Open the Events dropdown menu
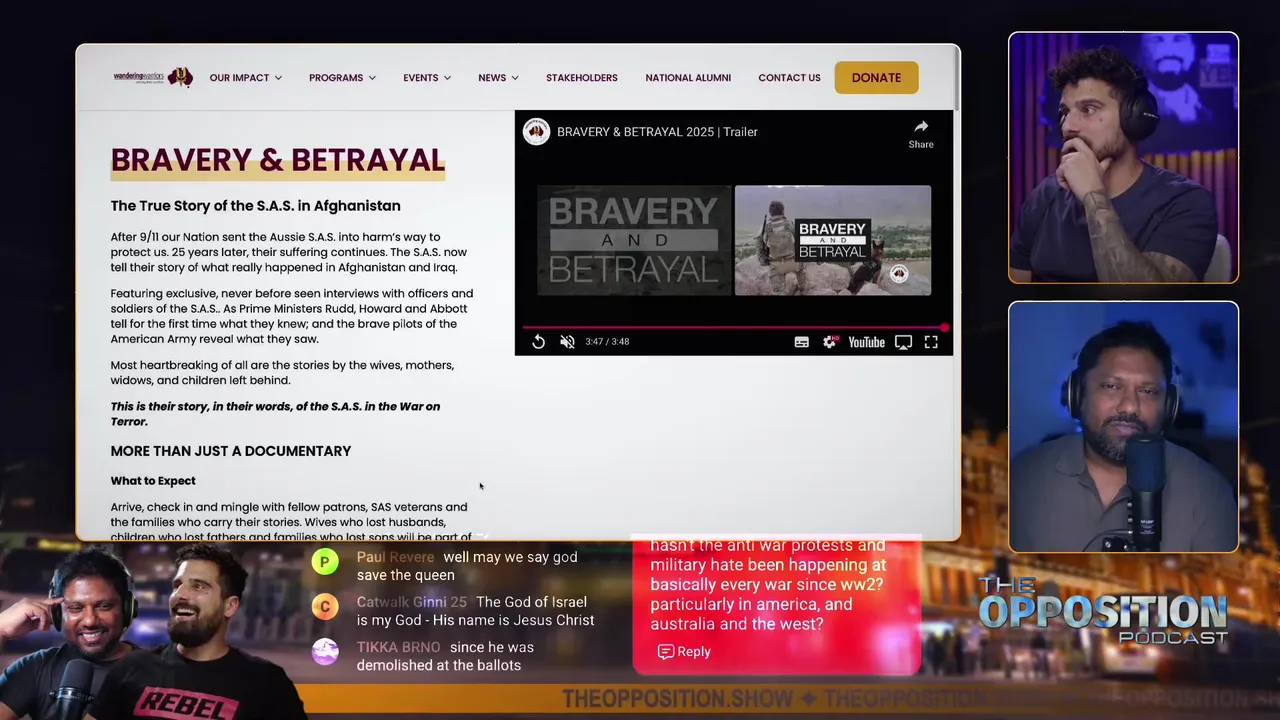The height and width of the screenshot is (720, 1280). click(427, 78)
